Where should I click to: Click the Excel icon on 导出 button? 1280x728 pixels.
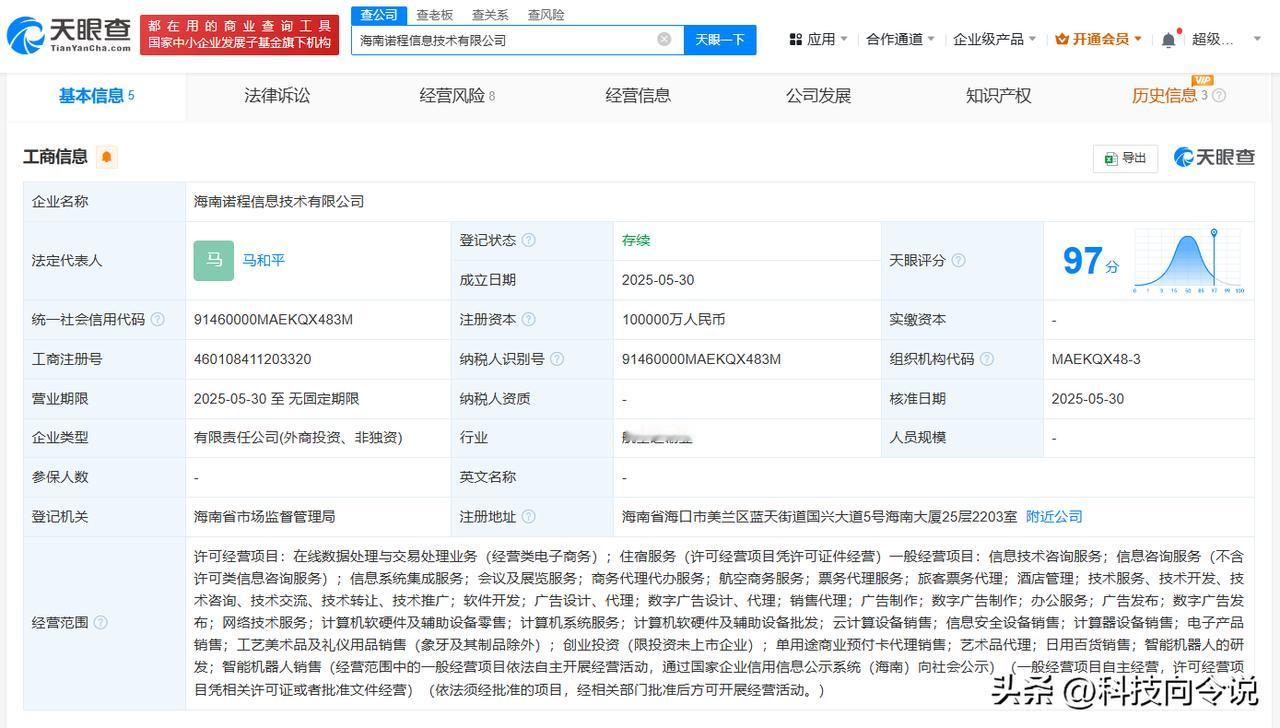1111,158
